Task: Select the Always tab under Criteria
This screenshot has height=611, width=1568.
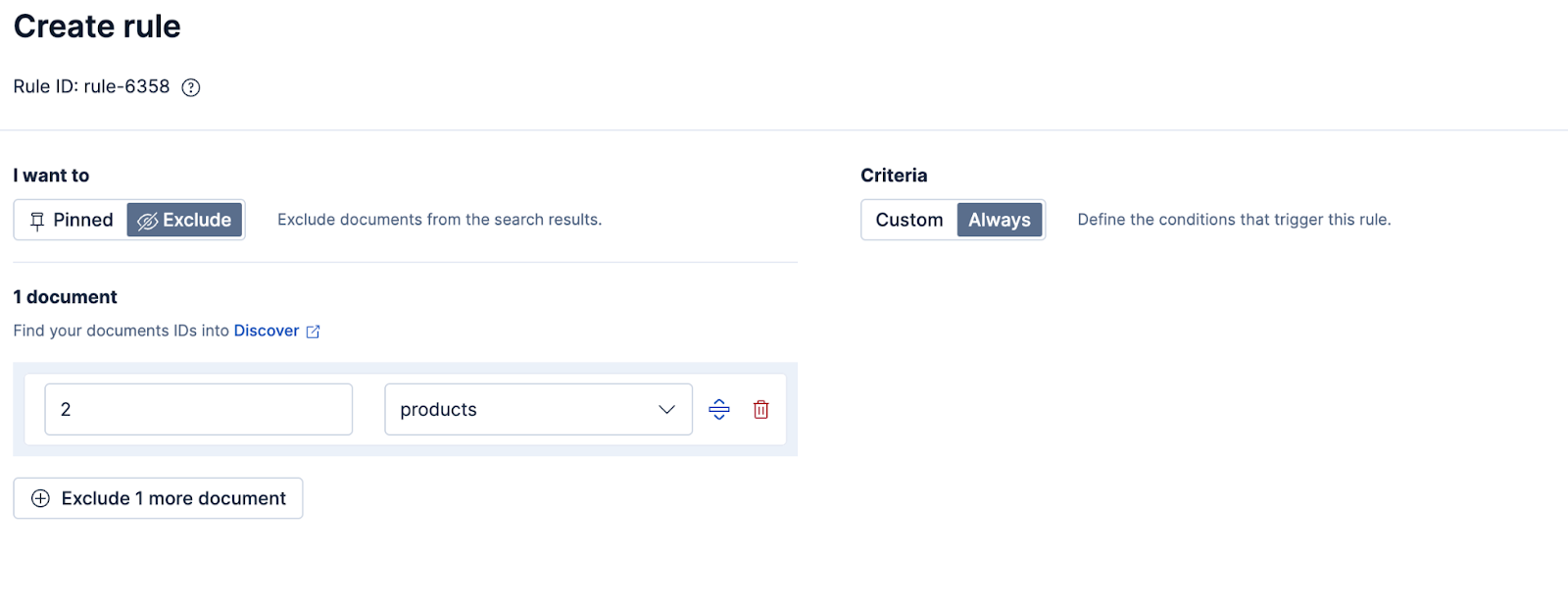Action: [x=999, y=220]
